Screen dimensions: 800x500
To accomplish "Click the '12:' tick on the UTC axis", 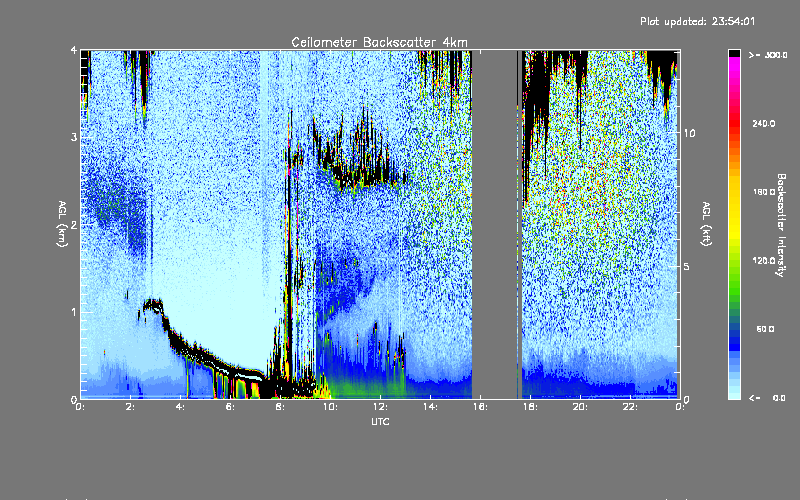I will [x=381, y=407].
